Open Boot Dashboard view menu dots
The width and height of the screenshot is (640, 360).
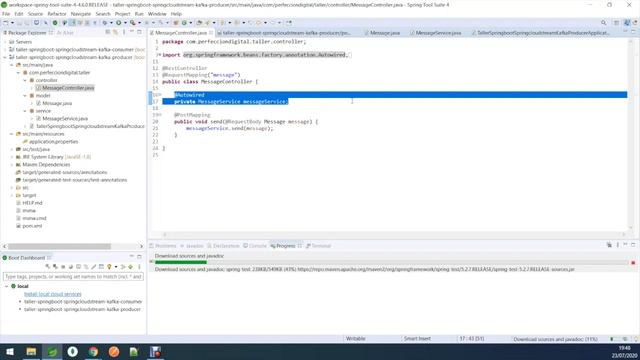(x=139, y=267)
